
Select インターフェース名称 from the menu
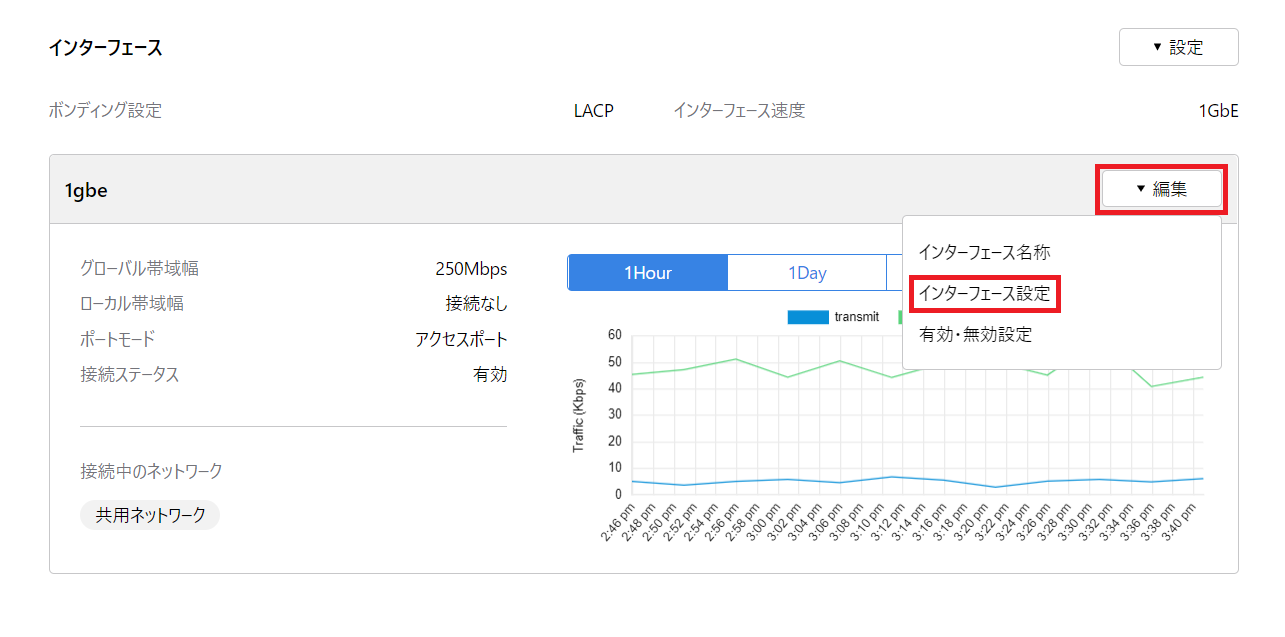tap(984, 252)
